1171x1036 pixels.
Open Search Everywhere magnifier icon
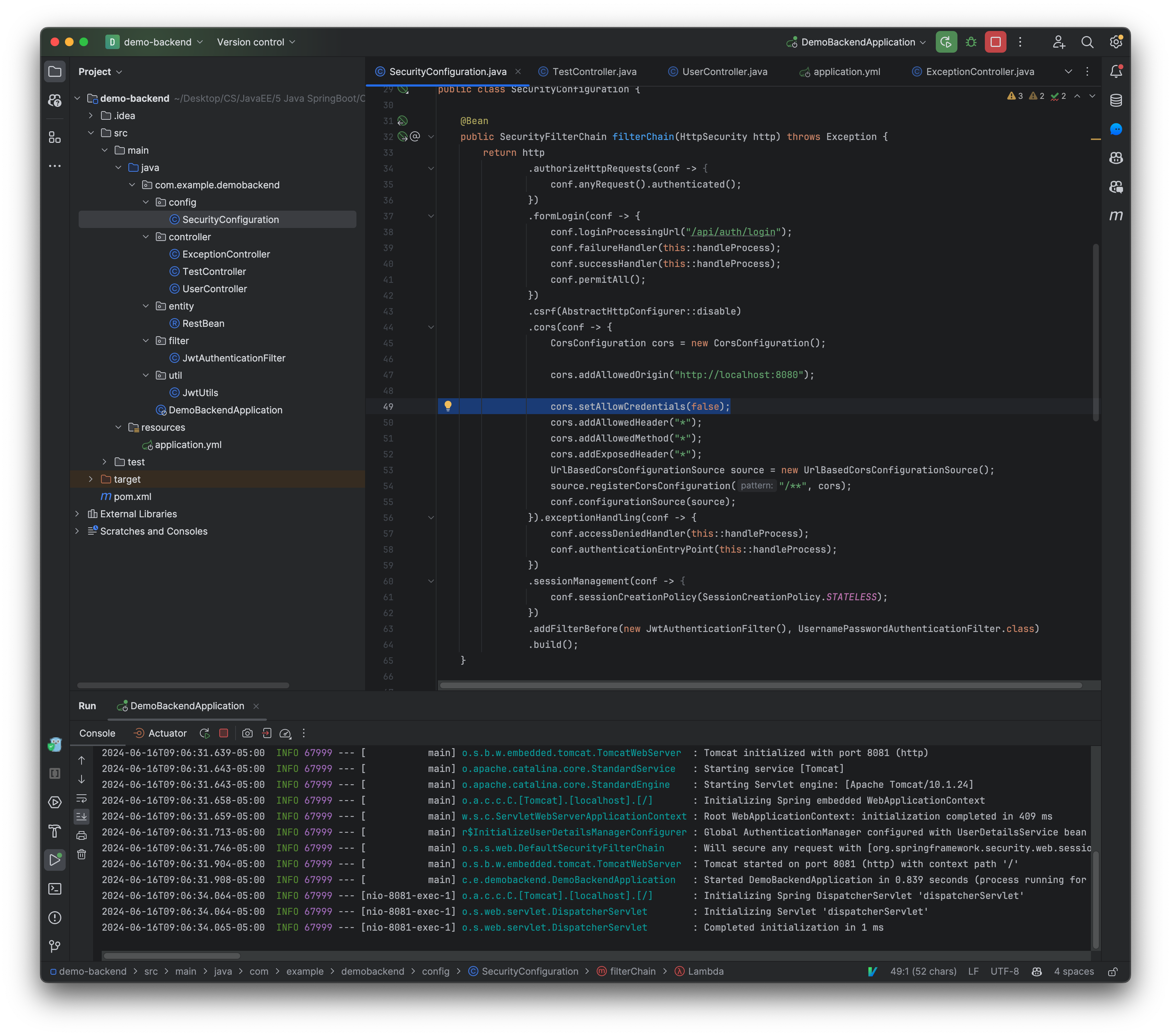pos(1088,42)
